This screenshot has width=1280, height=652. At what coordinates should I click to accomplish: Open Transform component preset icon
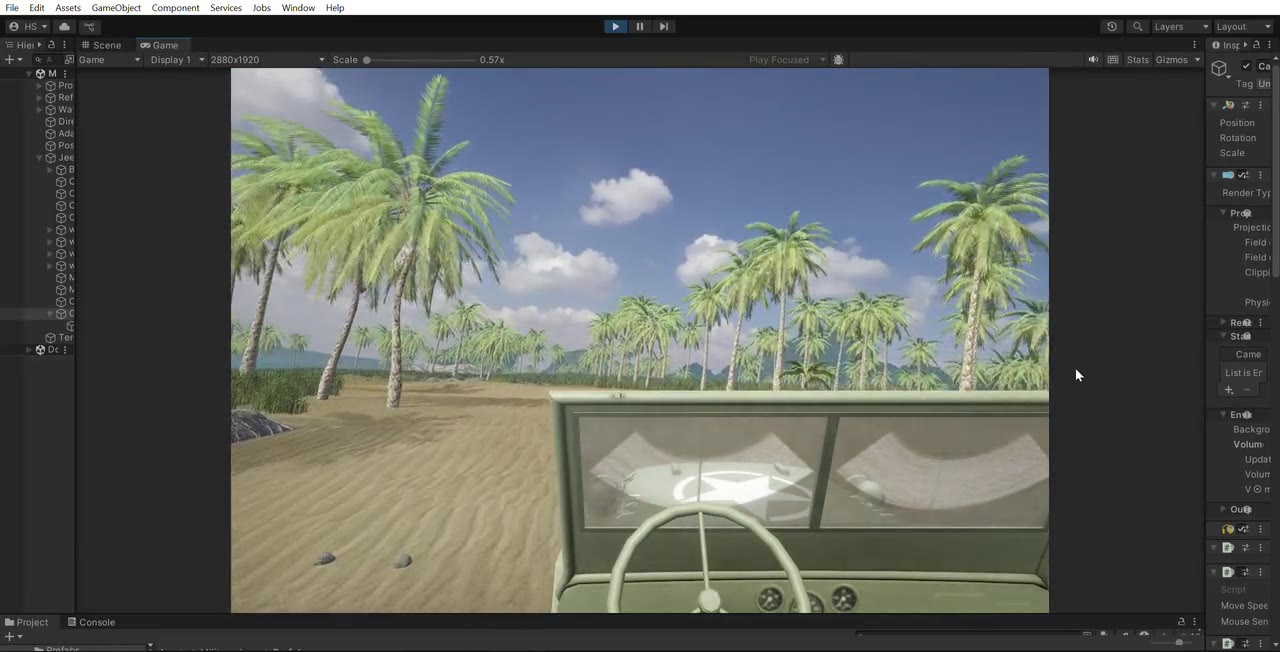tap(1246, 105)
